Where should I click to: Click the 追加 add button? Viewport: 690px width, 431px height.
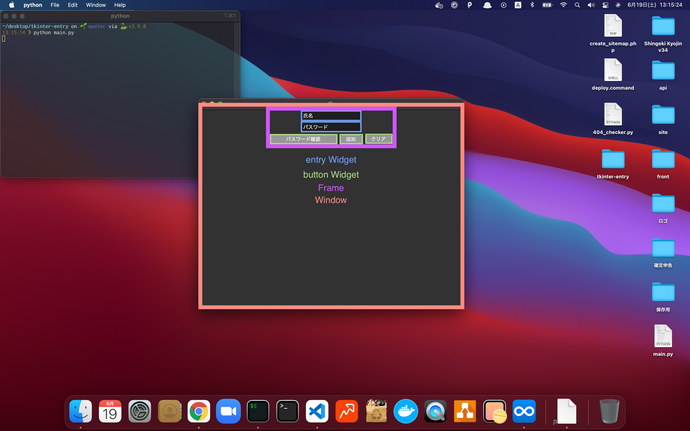[351, 139]
